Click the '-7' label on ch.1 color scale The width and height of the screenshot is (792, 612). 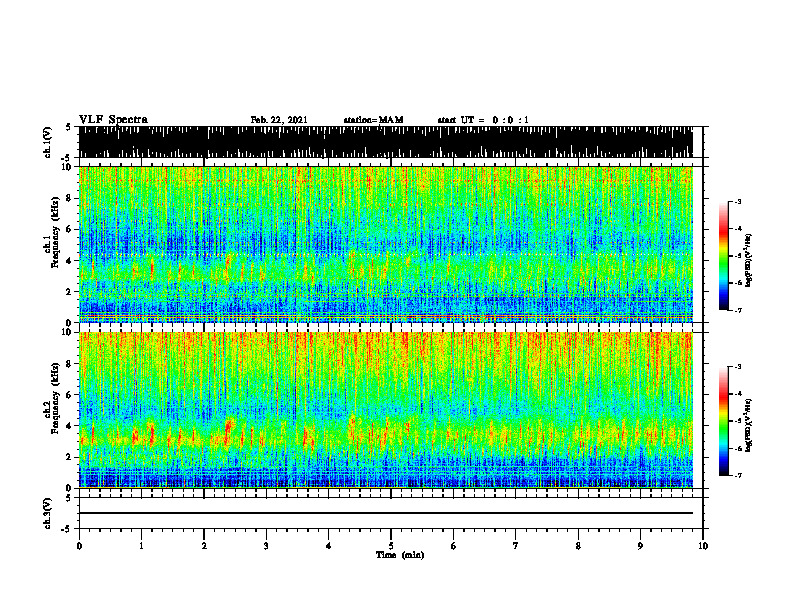(737, 310)
